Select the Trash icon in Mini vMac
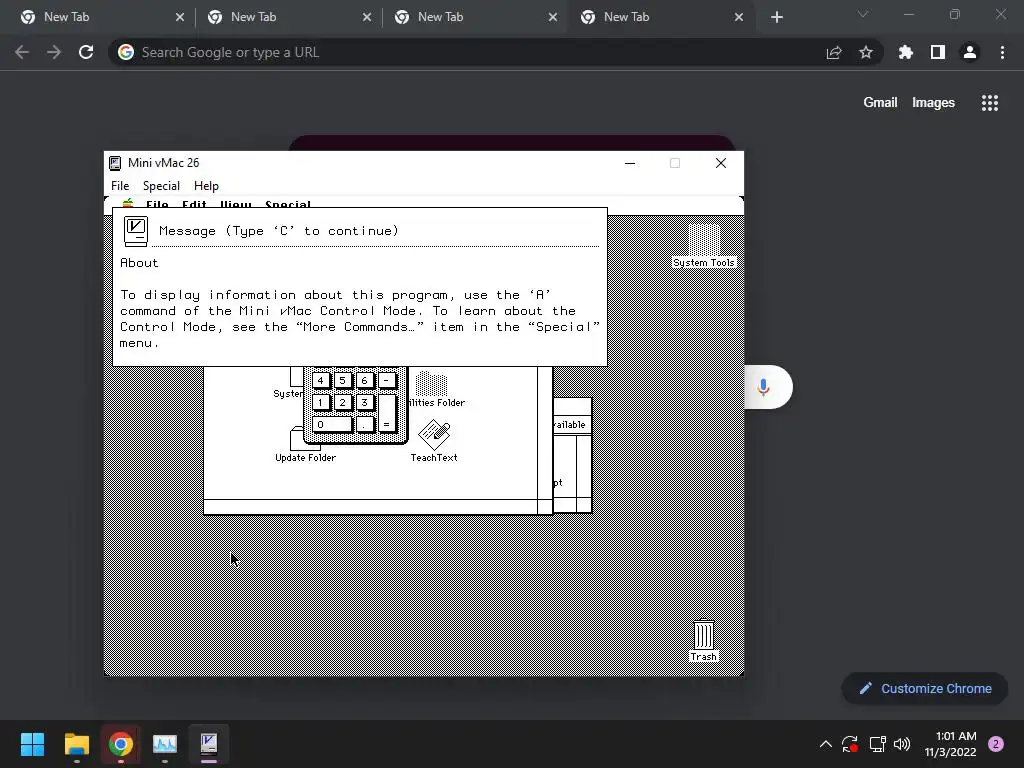This screenshot has width=1024, height=768. point(703,641)
